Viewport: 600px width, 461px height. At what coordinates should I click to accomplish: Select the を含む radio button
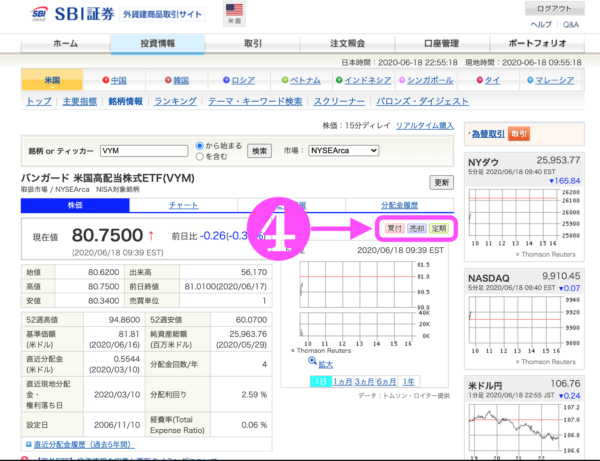tap(199, 156)
